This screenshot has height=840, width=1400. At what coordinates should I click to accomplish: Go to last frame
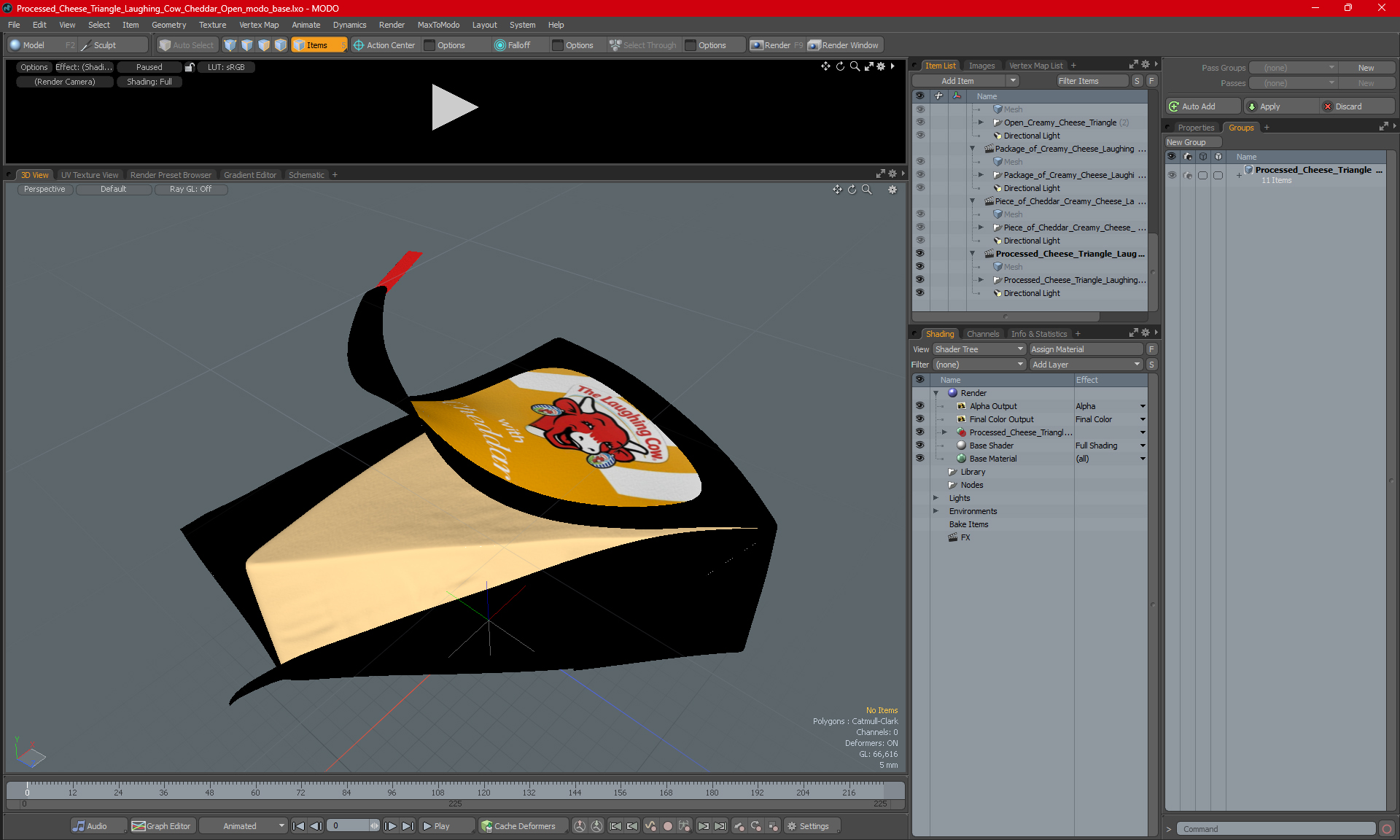408,826
